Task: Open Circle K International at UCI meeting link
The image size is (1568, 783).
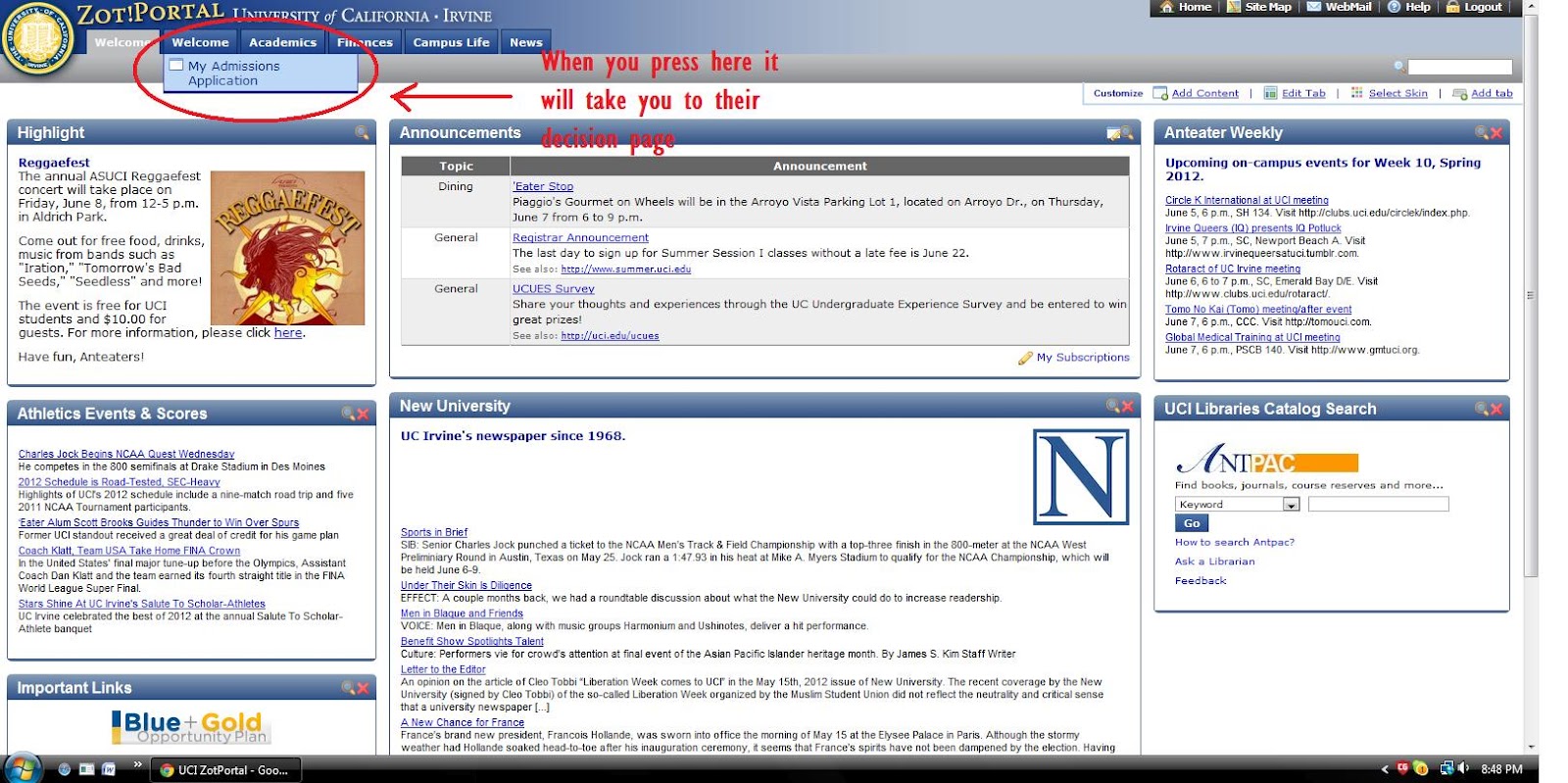Action: click(x=1247, y=200)
